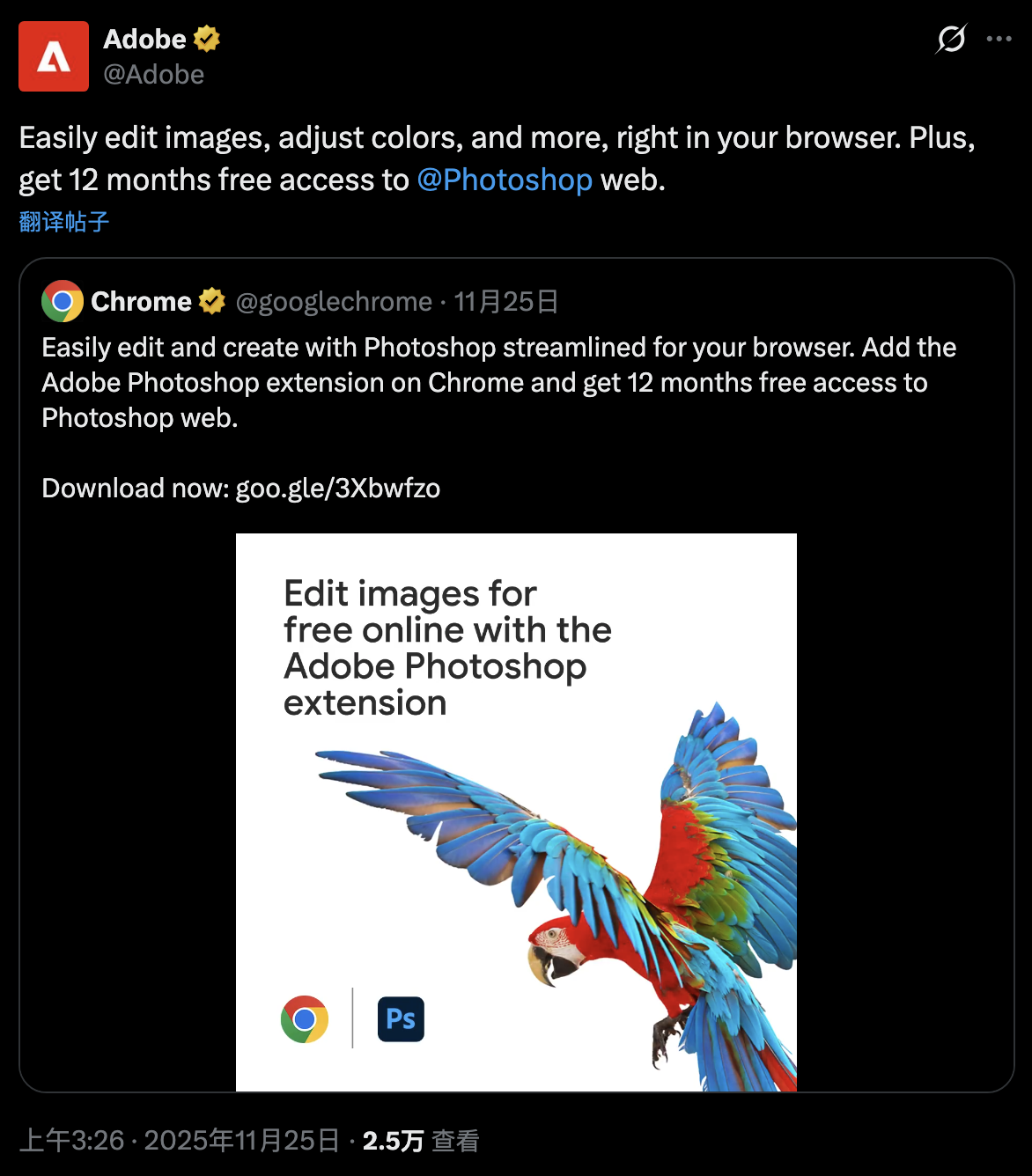1032x1176 pixels.
Task: Click the 11月25日 date on quoted post
Action: point(506,302)
